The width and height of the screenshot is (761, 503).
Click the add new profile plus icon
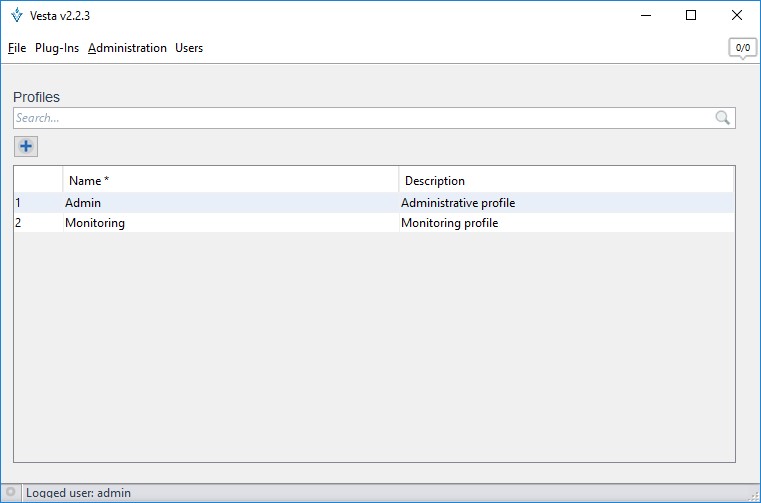tap(26, 146)
